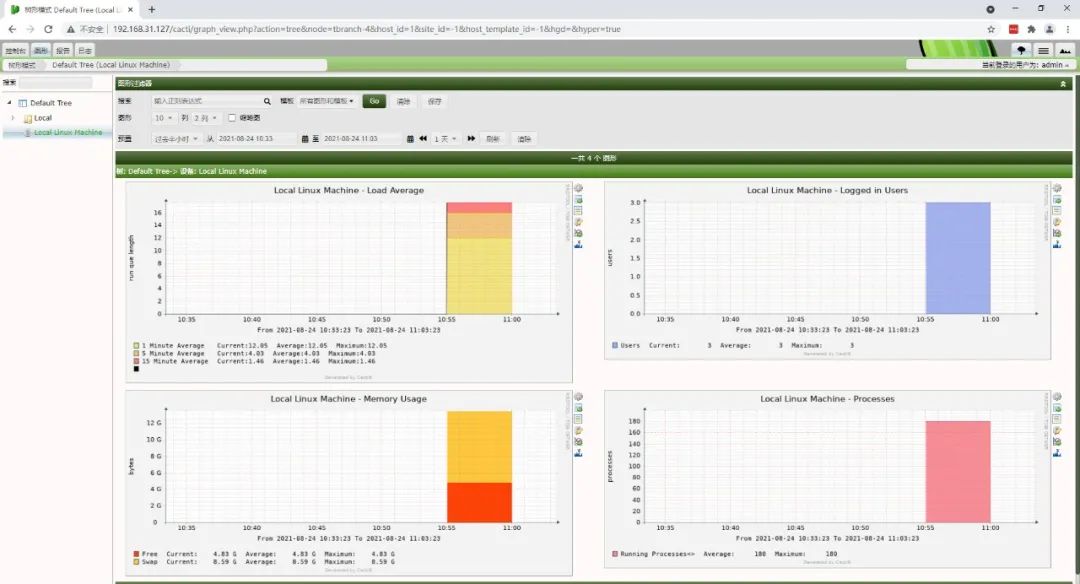Collapse the Default Tree node in the sidebar

tap(10, 103)
